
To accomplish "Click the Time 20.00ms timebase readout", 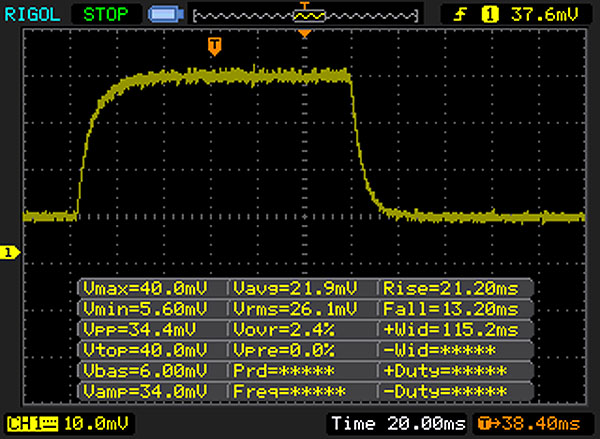I will coord(398,424).
